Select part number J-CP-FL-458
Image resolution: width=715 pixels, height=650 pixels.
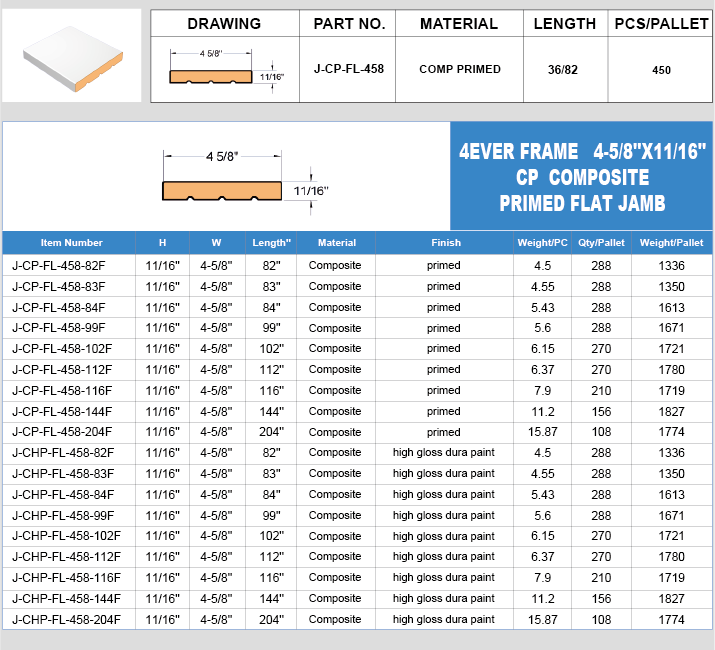pos(349,69)
